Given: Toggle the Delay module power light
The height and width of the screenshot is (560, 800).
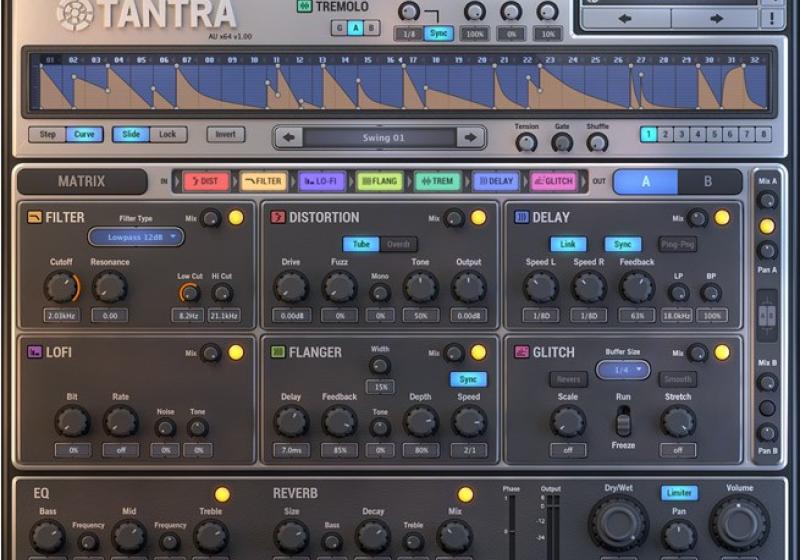Looking at the screenshot, I should point(722,218).
